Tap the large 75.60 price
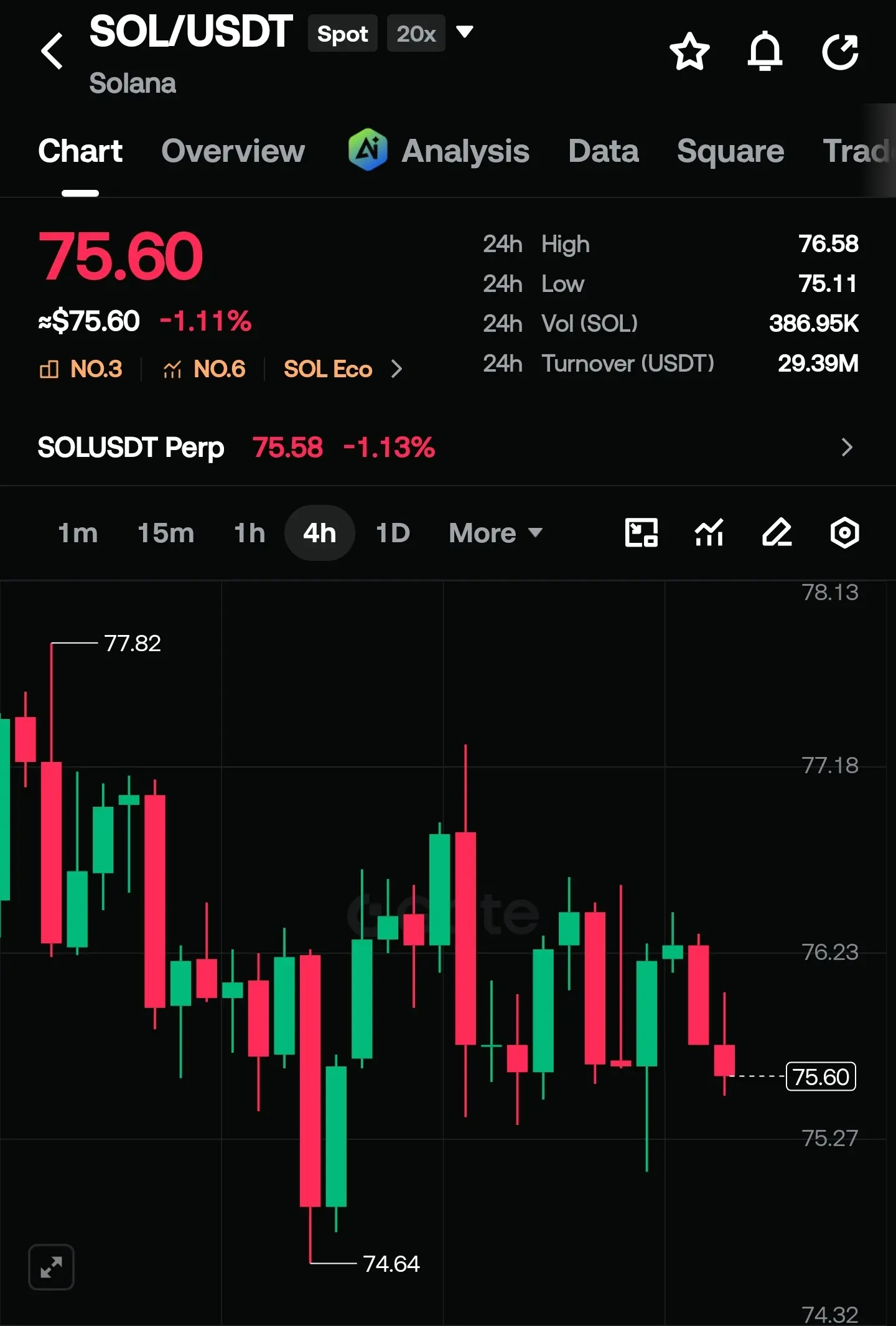Screen dimensions: 896x1326 click(121, 256)
